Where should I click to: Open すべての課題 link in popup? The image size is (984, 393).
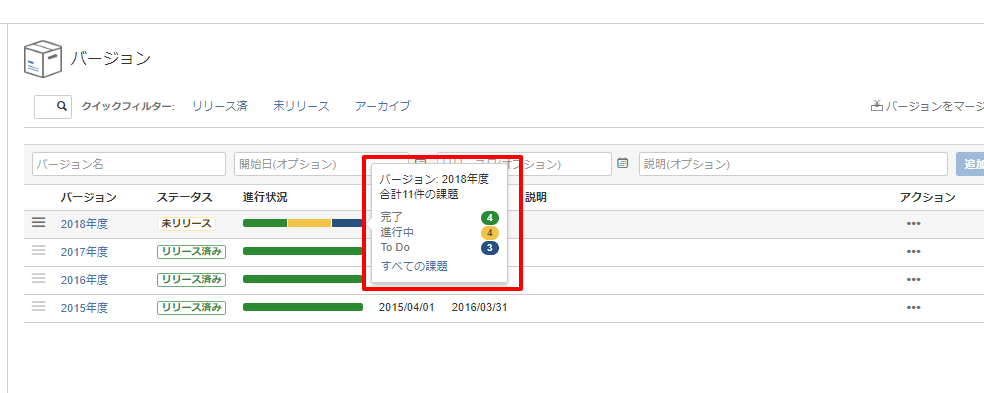(414, 266)
